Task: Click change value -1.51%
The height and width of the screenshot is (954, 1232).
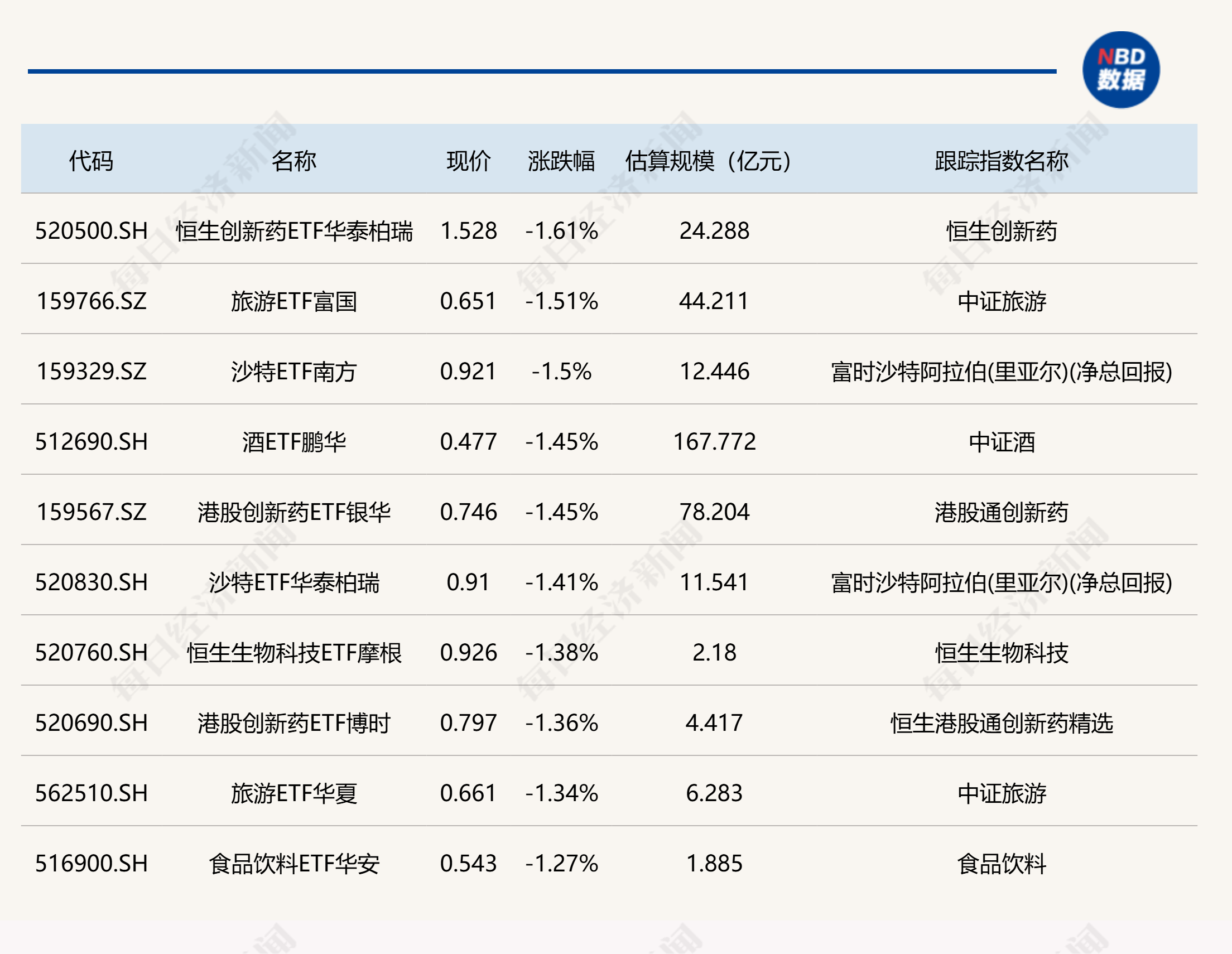Action: click(561, 301)
